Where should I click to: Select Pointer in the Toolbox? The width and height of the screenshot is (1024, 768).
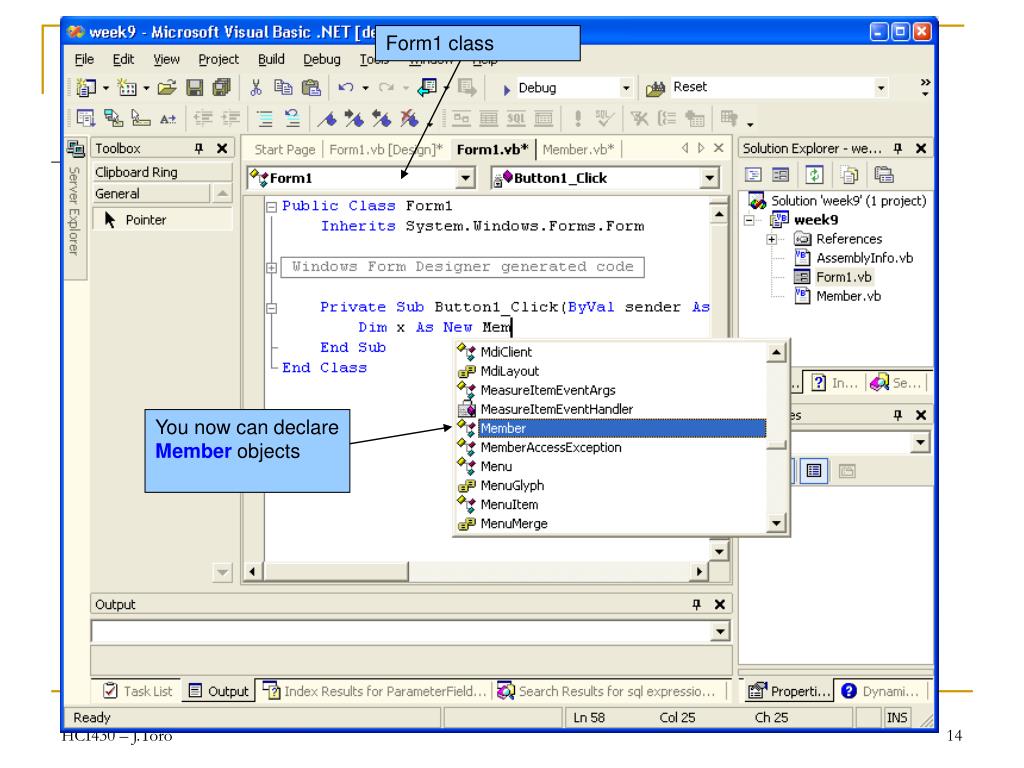(x=161, y=220)
